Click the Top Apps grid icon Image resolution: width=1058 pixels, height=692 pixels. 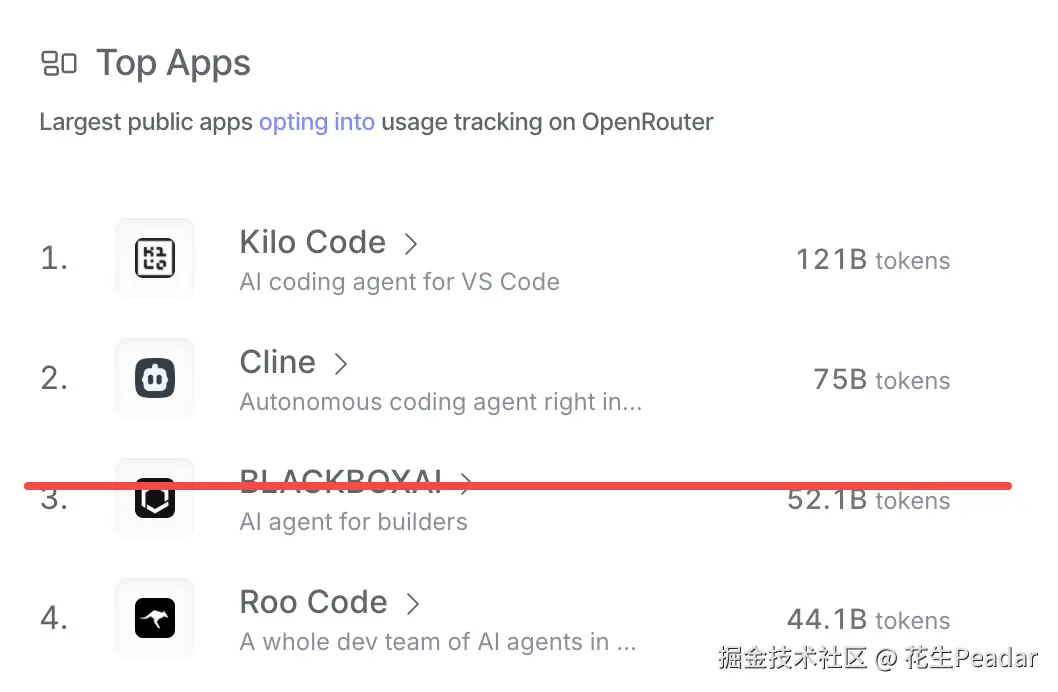[x=59, y=63]
